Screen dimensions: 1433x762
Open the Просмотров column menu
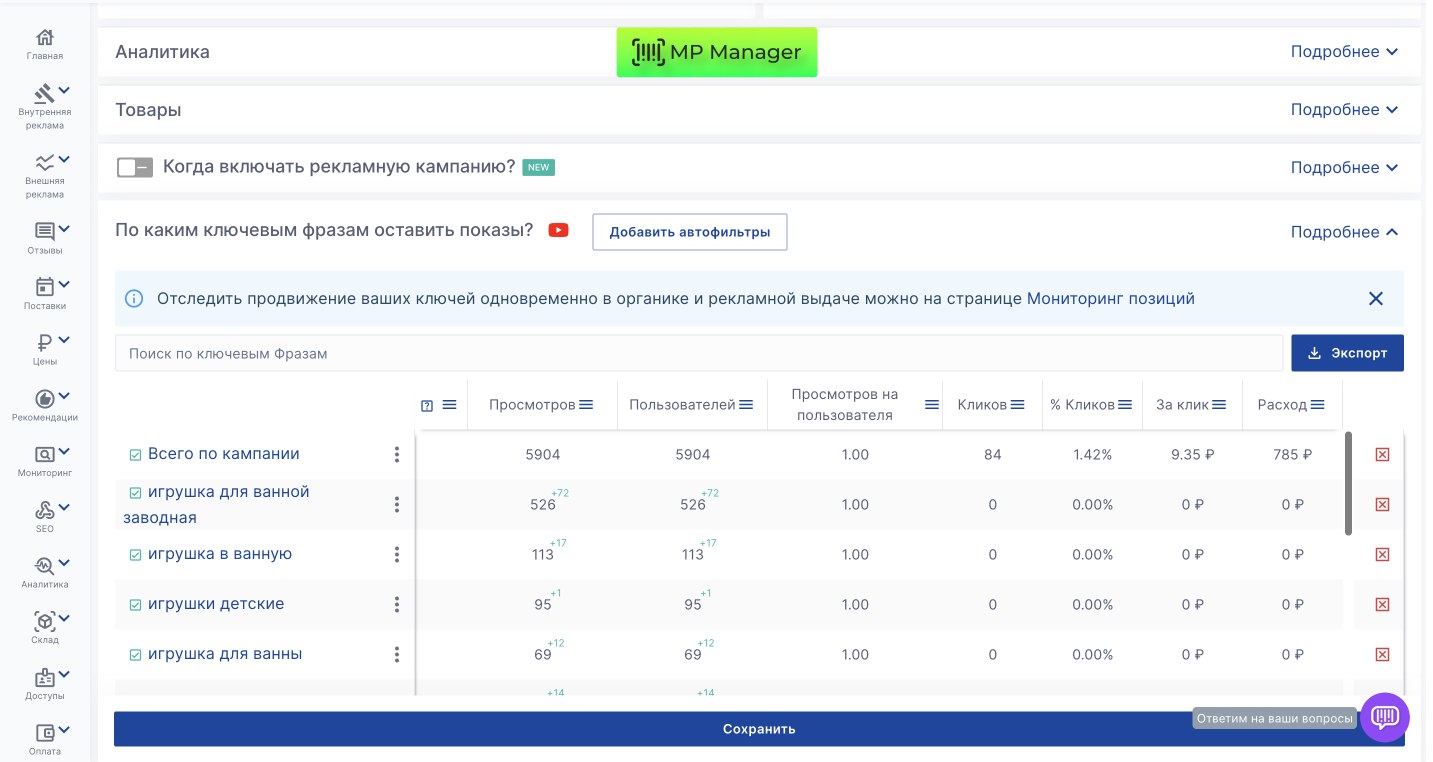[586, 405]
